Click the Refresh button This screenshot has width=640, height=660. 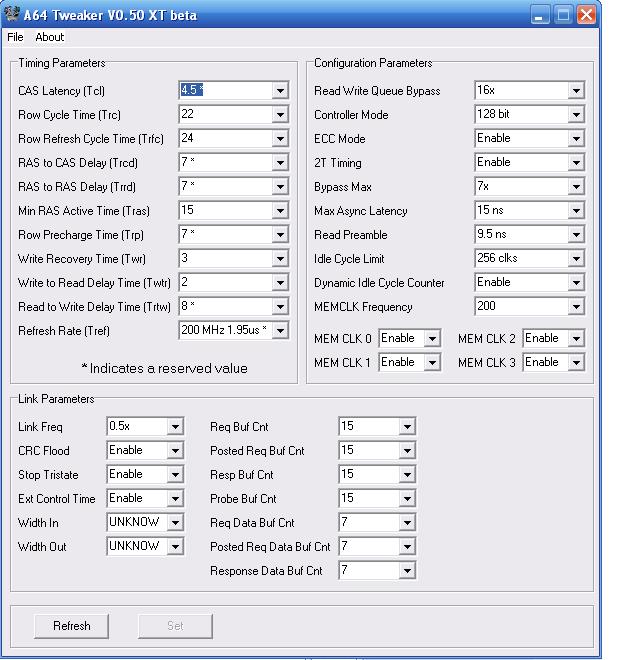click(72, 626)
